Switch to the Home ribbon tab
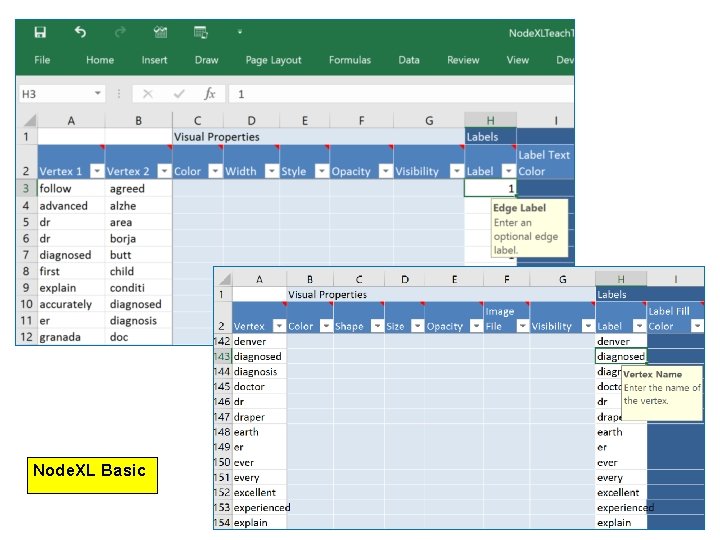This screenshot has height=540, width=720. coord(100,60)
